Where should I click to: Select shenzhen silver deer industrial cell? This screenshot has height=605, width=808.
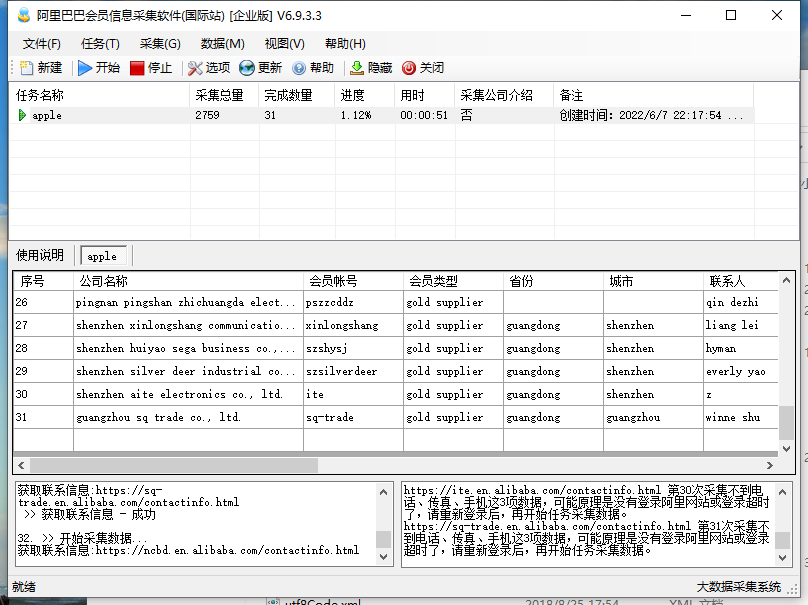(188, 371)
